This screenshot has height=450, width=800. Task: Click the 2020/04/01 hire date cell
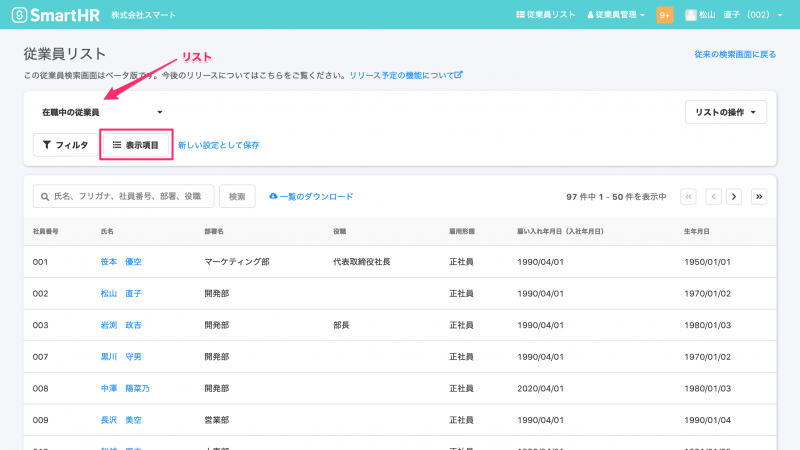[540, 388]
